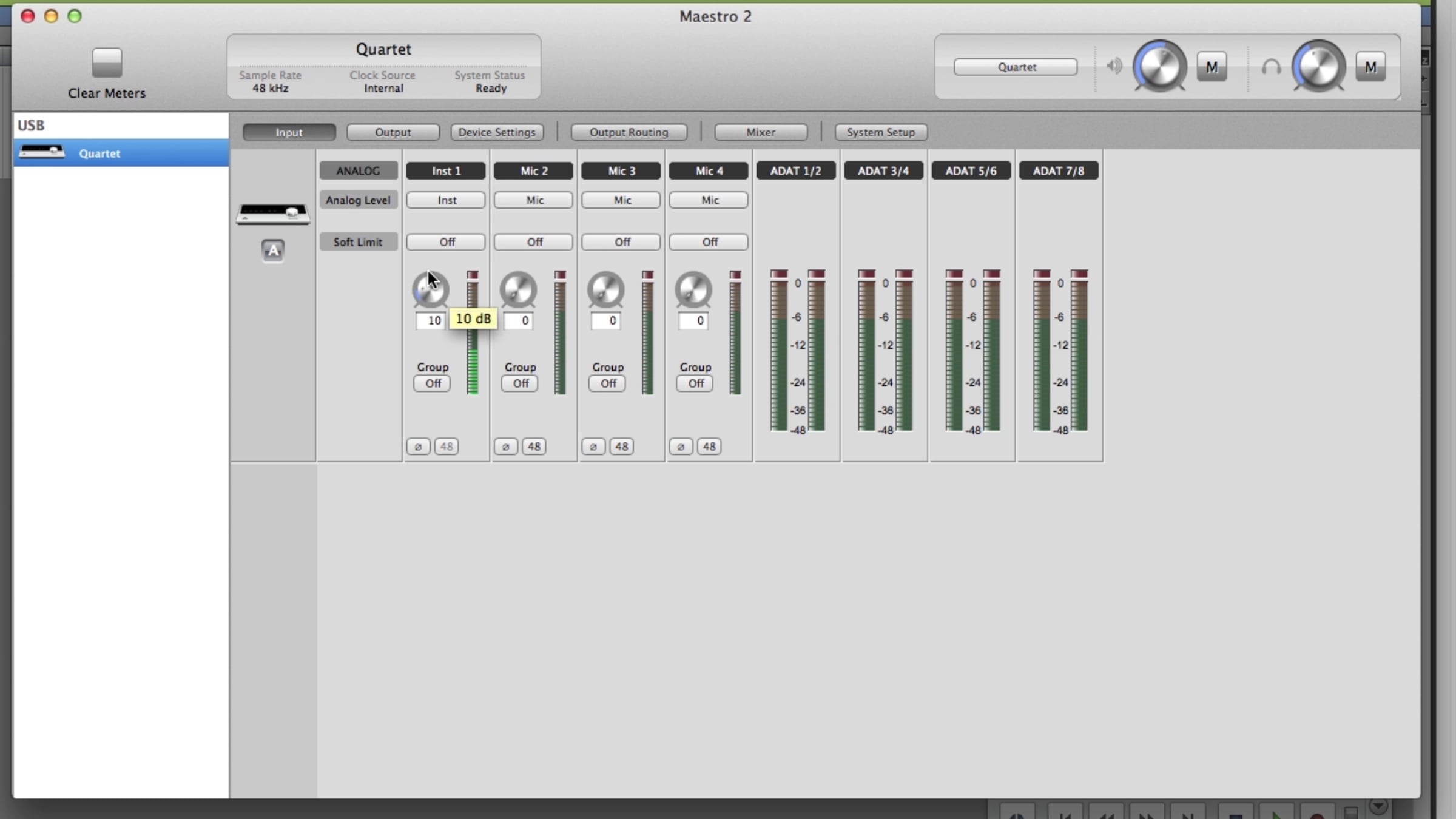The height and width of the screenshot is (819, 1456).
Task: Click the Mic 4 gain value field
Action: 693,320
